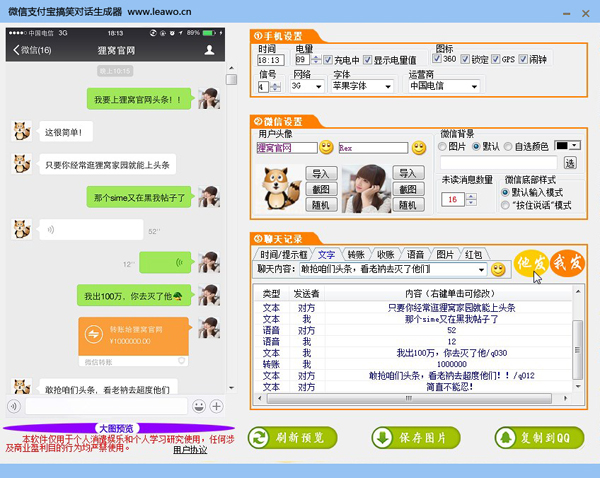
Task: Toggle the 显示电量值 checkbox
Action: click(367, 60)
